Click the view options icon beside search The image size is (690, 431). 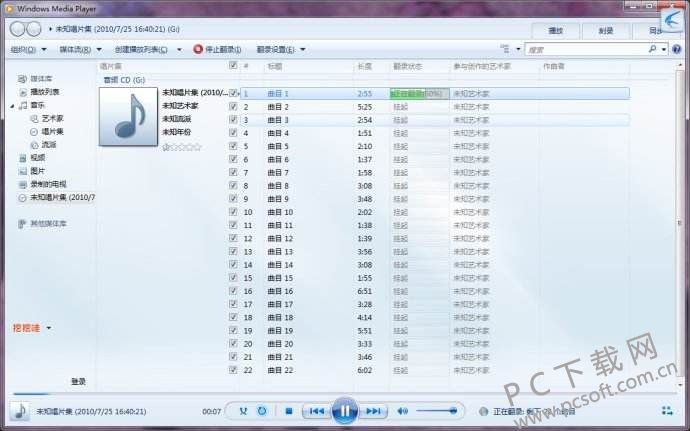505,49
